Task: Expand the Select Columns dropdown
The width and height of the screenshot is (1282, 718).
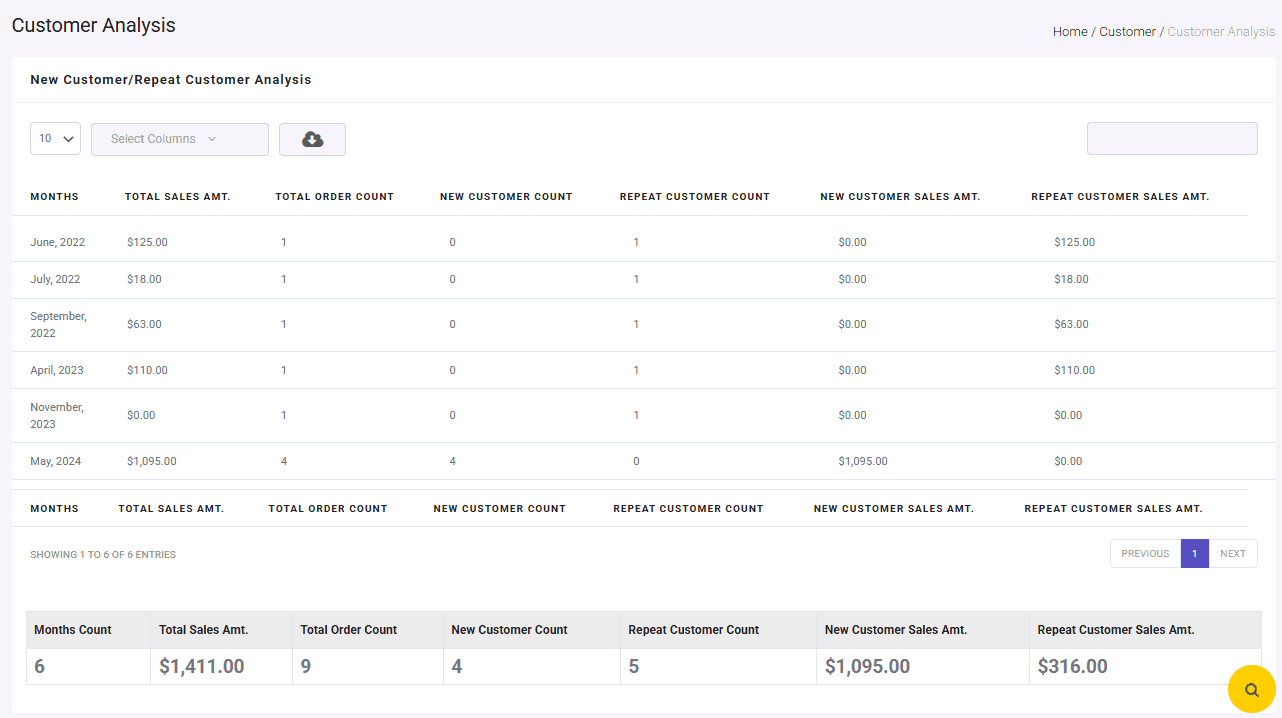Action: tap(179, 140)
